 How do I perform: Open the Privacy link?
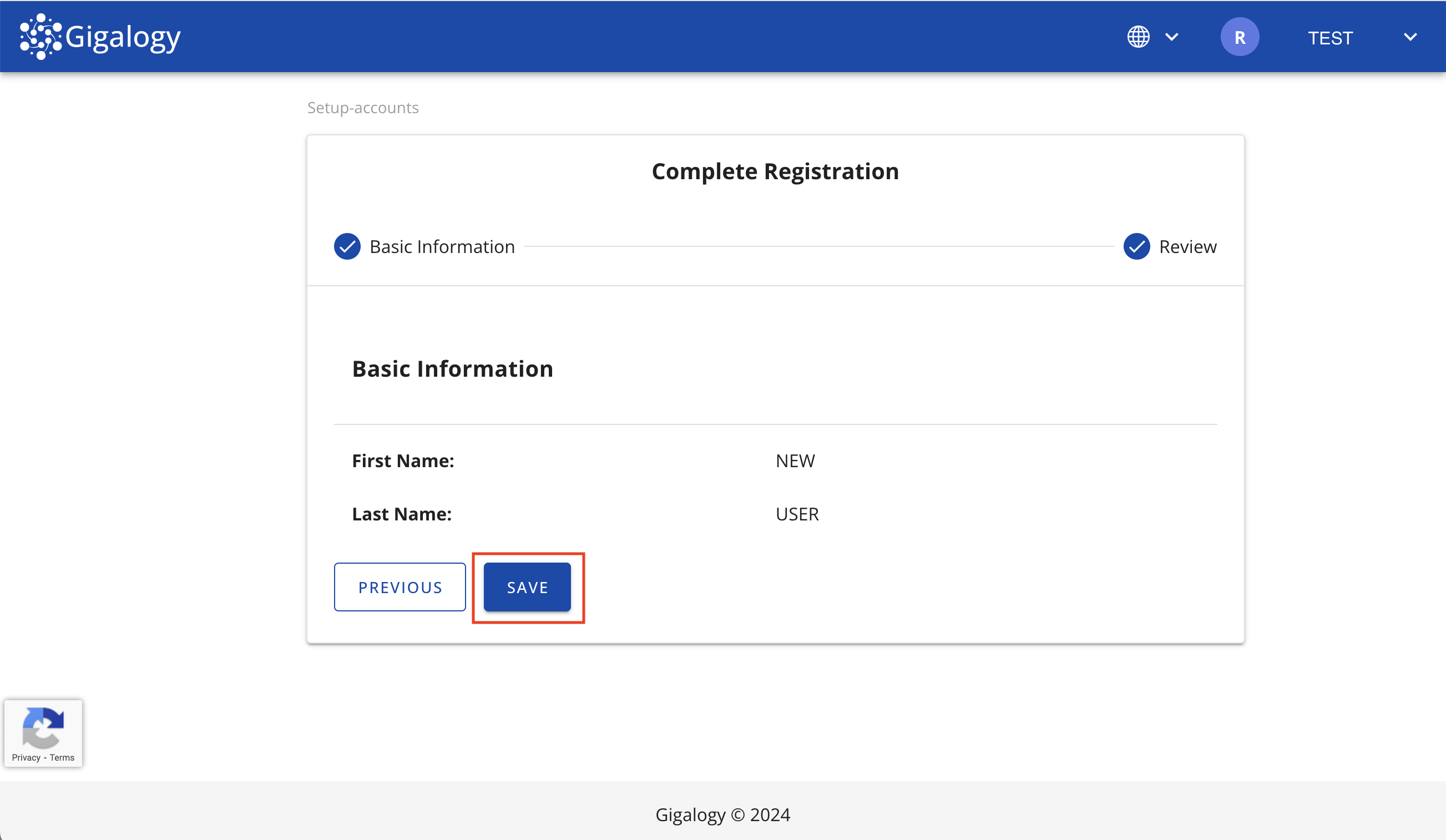[x=26, y=757]
